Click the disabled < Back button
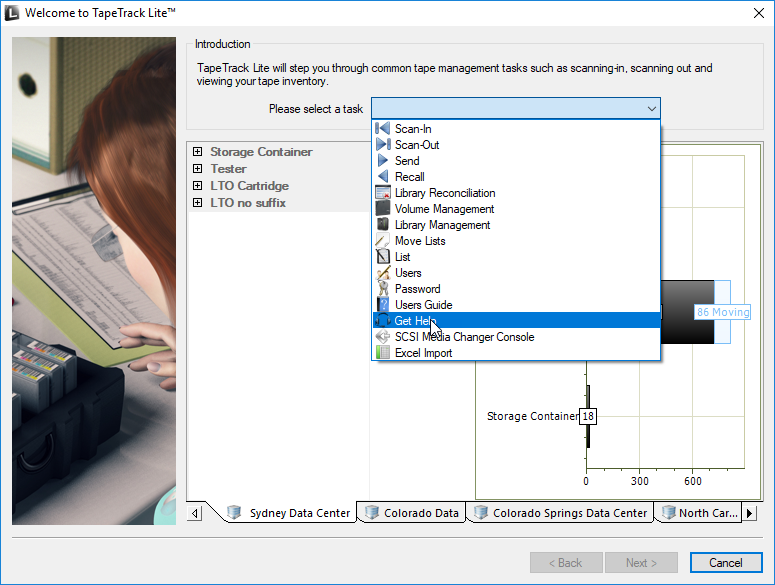 click(x=566, y=563)
